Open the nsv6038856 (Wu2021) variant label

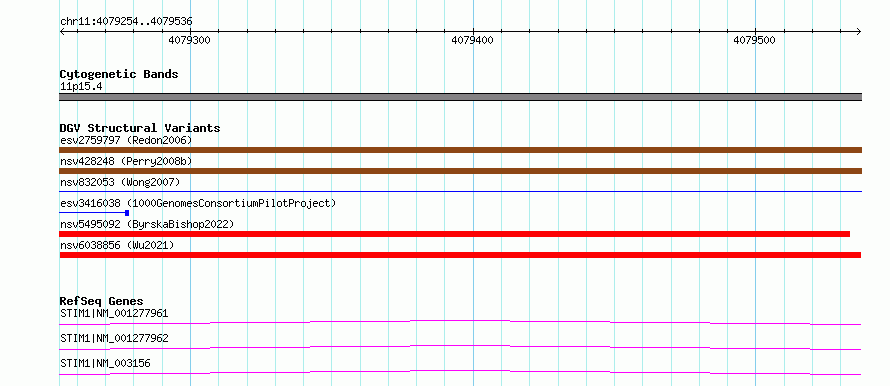(116, 245)
